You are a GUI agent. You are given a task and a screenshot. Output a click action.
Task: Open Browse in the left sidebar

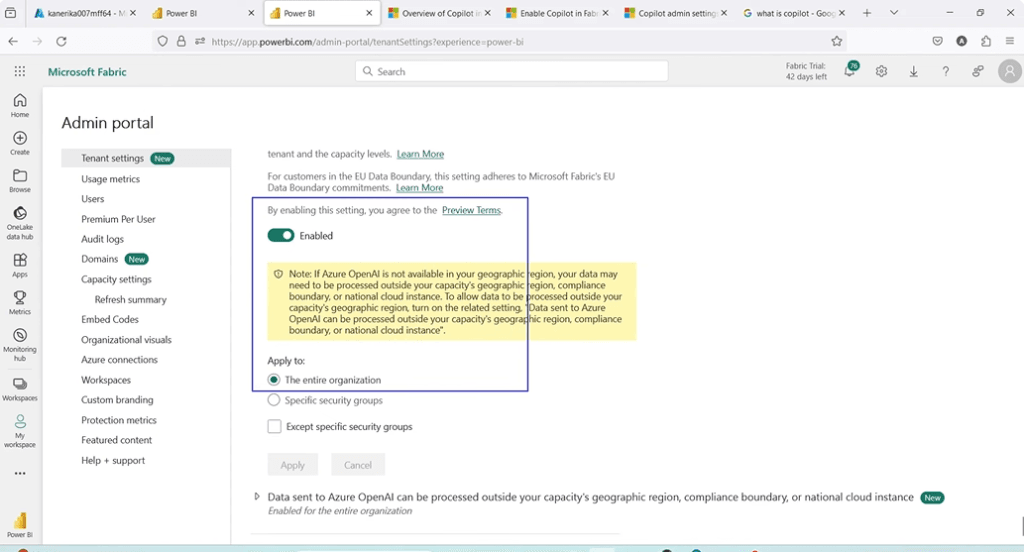tap(20, 181)
